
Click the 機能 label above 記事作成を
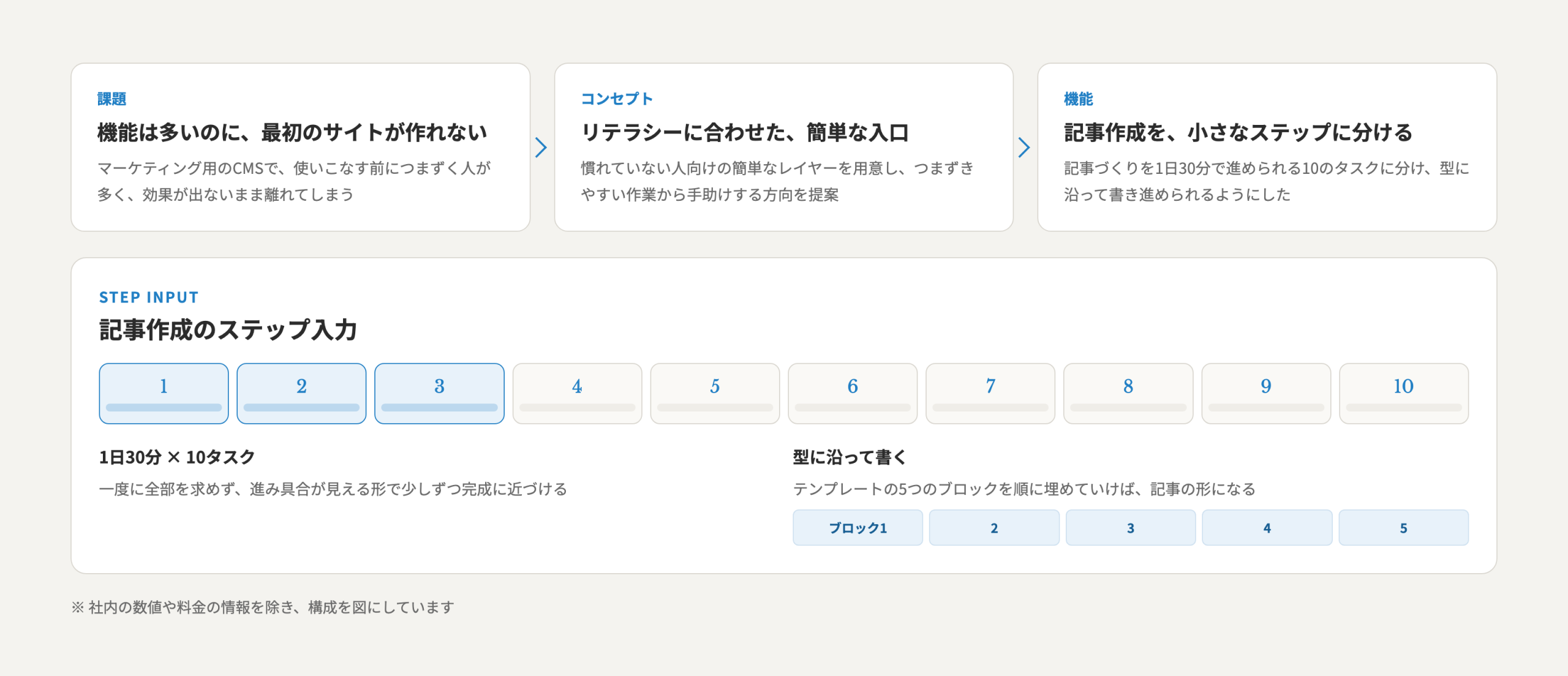(1079, 99)
